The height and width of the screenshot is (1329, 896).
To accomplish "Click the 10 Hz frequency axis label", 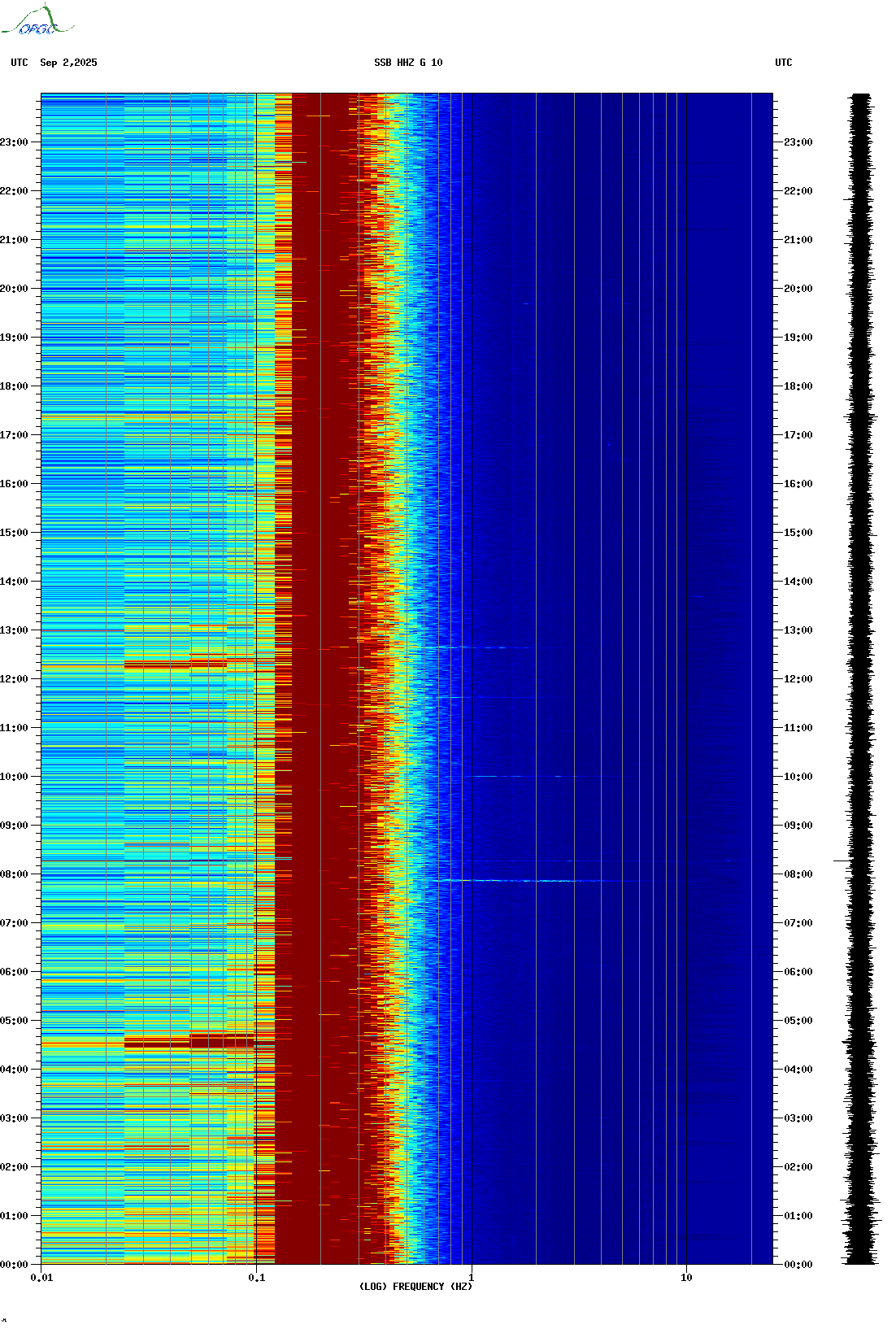I will pos(686,1278).
